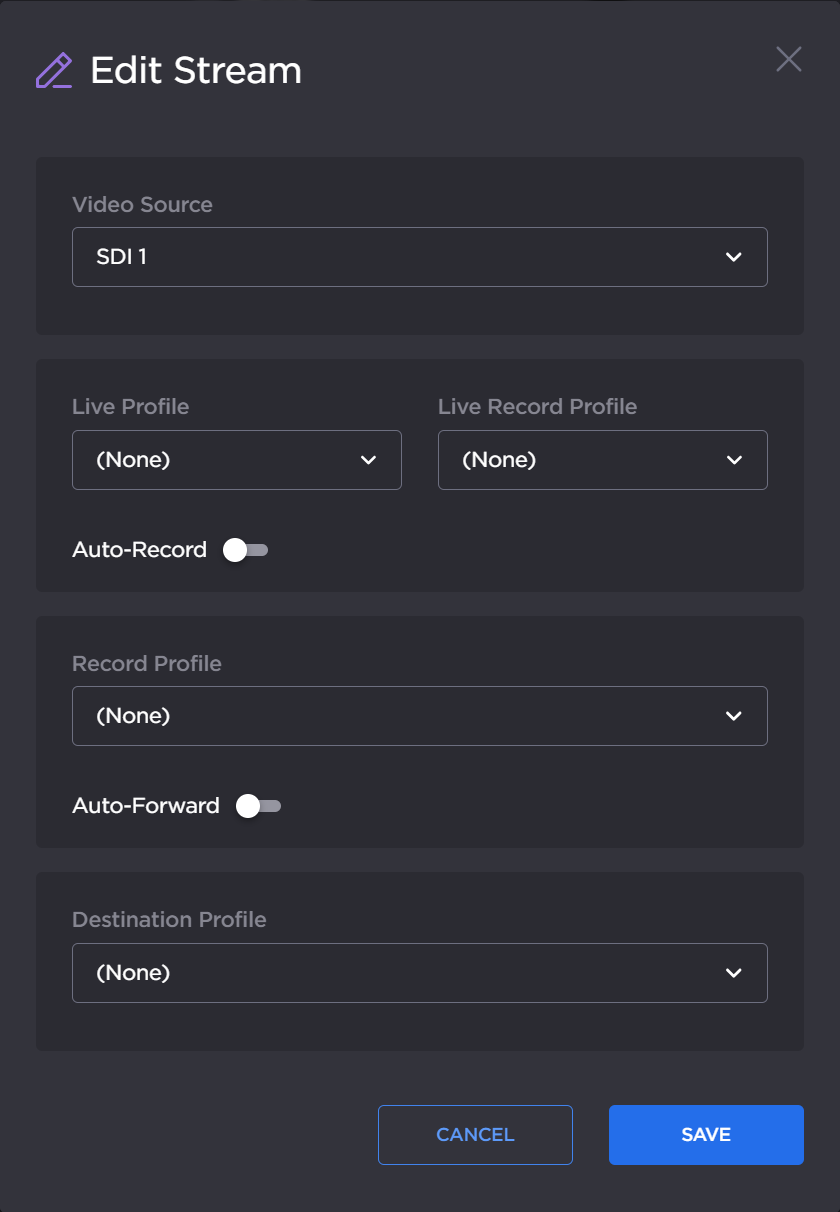Screen dimensions: 840x1212
Task: Click the chevron arrow in Record Profile box
Action: click(x=734, y=716)
